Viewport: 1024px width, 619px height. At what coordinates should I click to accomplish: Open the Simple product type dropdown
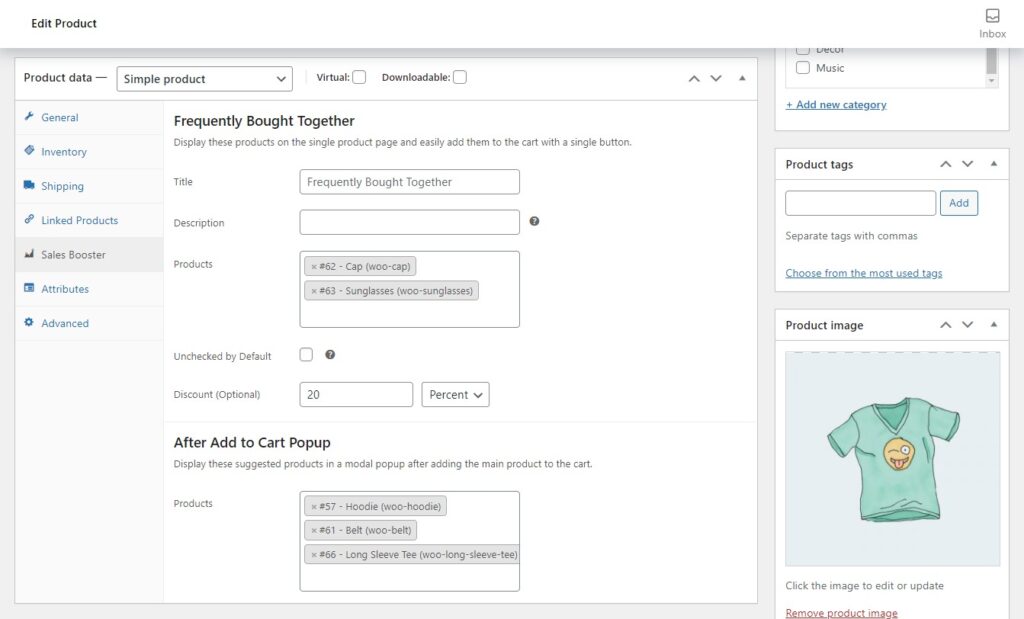tap(204, 79)
